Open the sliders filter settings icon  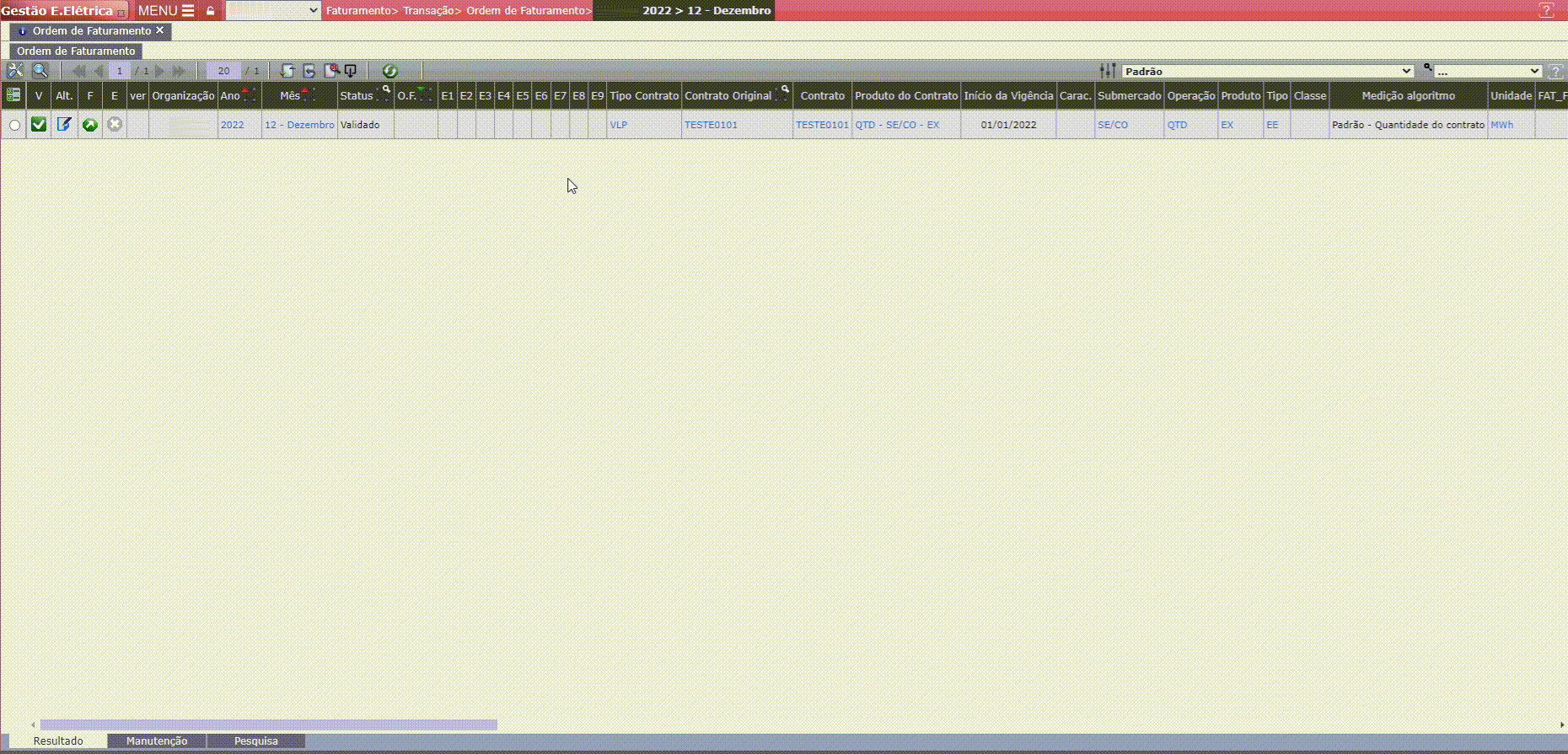[x=1108, y=71]
